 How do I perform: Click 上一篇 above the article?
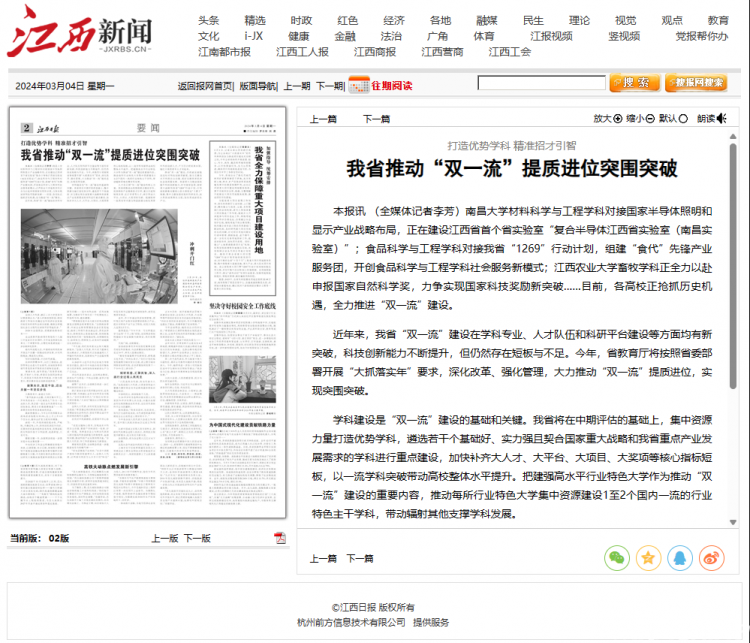click(x=323, y=119)
